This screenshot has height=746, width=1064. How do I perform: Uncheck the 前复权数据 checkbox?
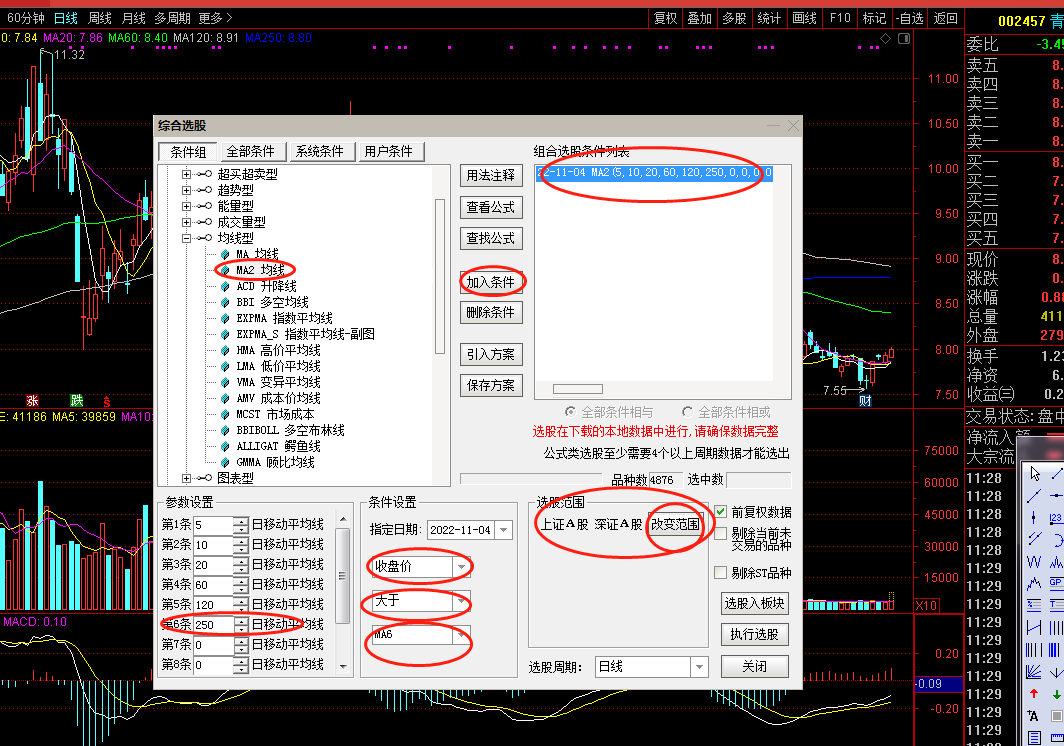click(722, 511)
